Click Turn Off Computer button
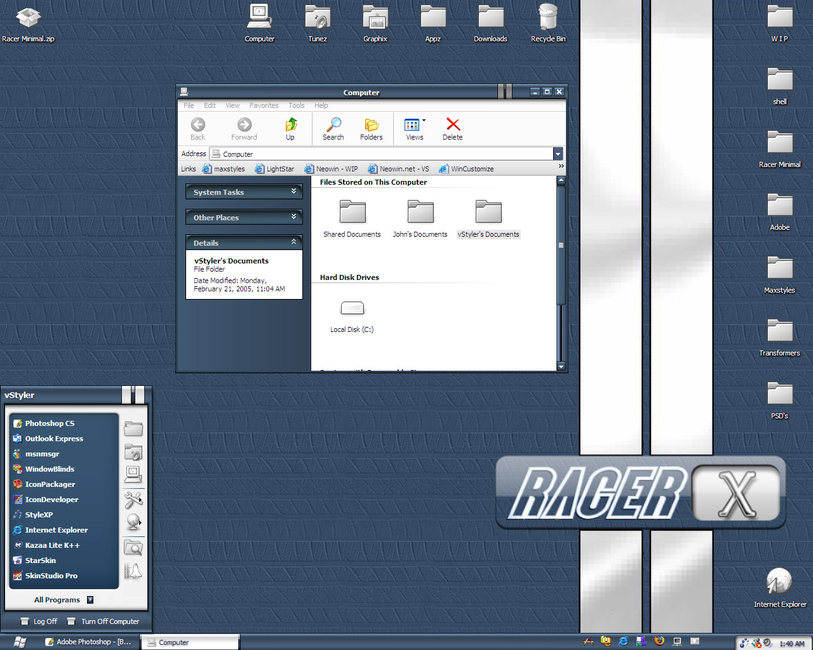 (103, 621)
